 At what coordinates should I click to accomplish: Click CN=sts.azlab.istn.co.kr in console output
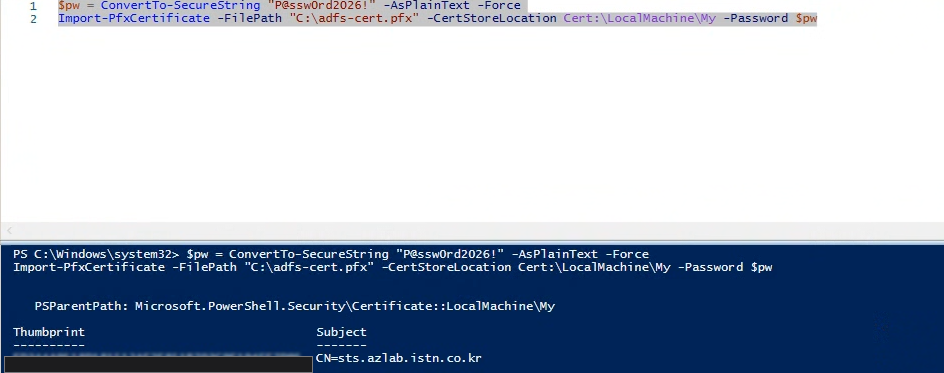point(399,359)
